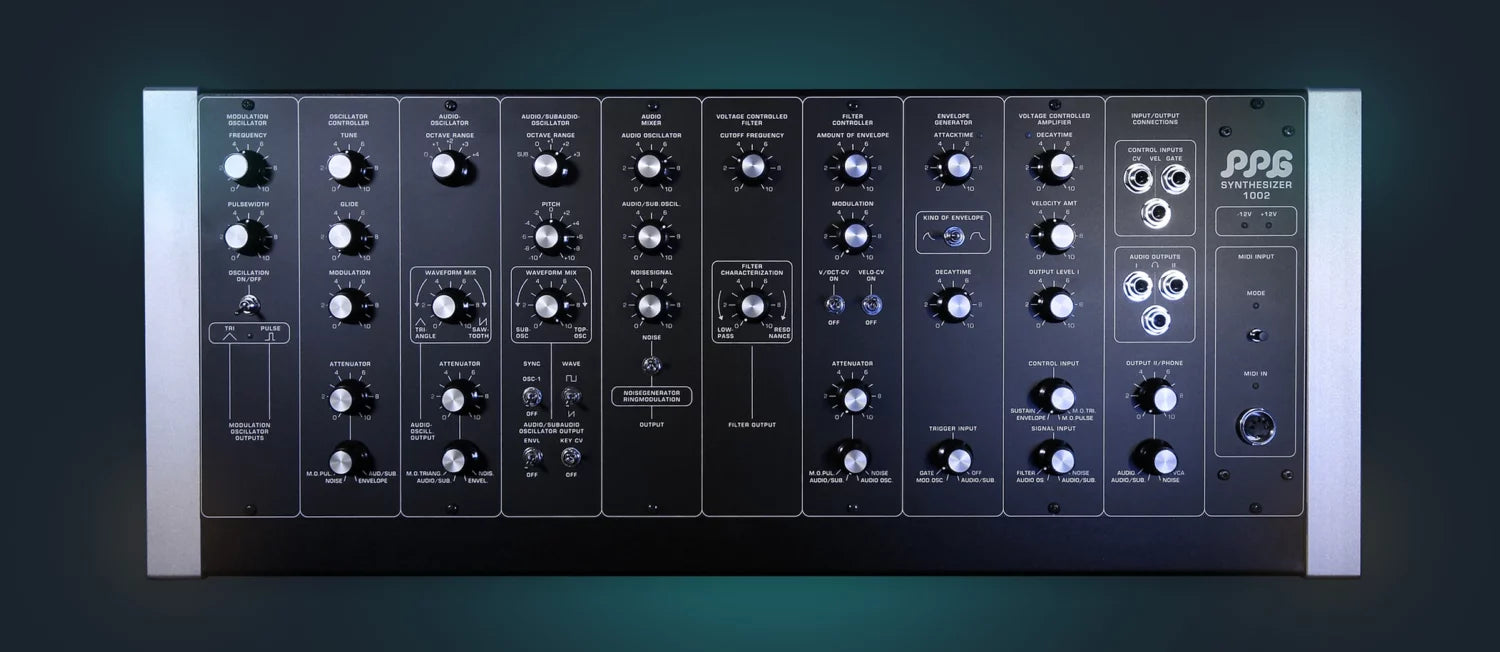Toggle the VELO.CV switch

pos(871,303)
